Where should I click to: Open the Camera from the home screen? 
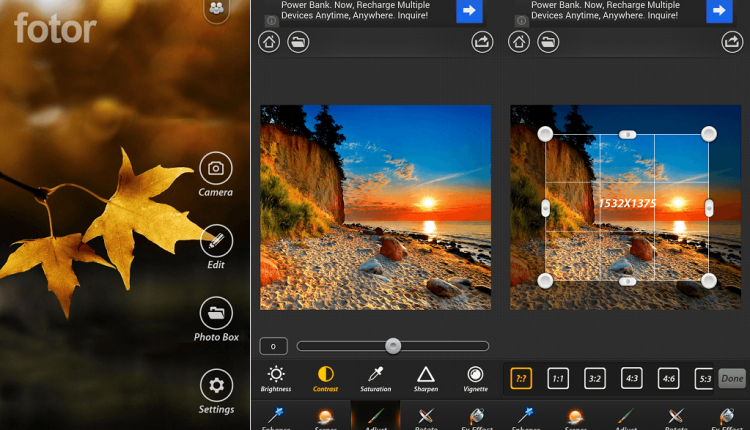[x=216, y=168]
